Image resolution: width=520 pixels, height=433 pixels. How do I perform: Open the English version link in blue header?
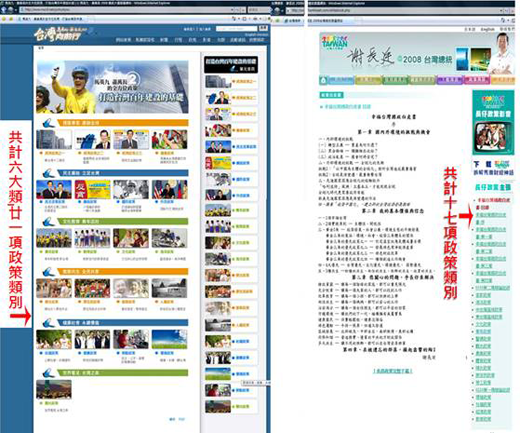coord(256,35)
